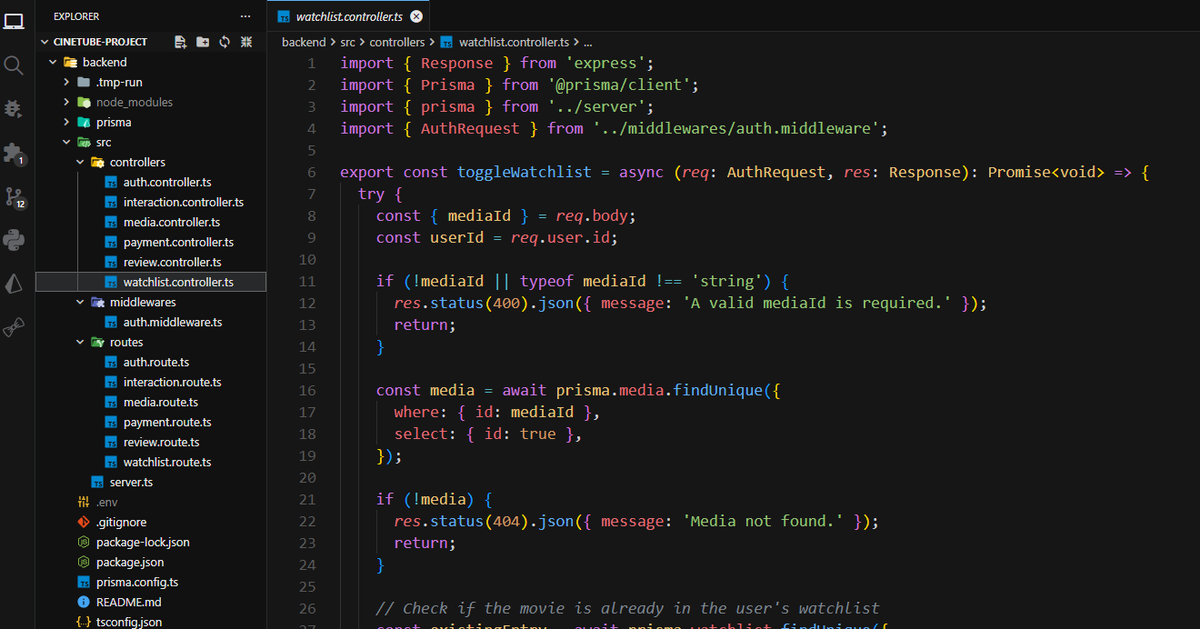This screenshot has height=629, width=1200.
Task: Open the Extensions view with badge 1
Action: (x=14, y=153)
